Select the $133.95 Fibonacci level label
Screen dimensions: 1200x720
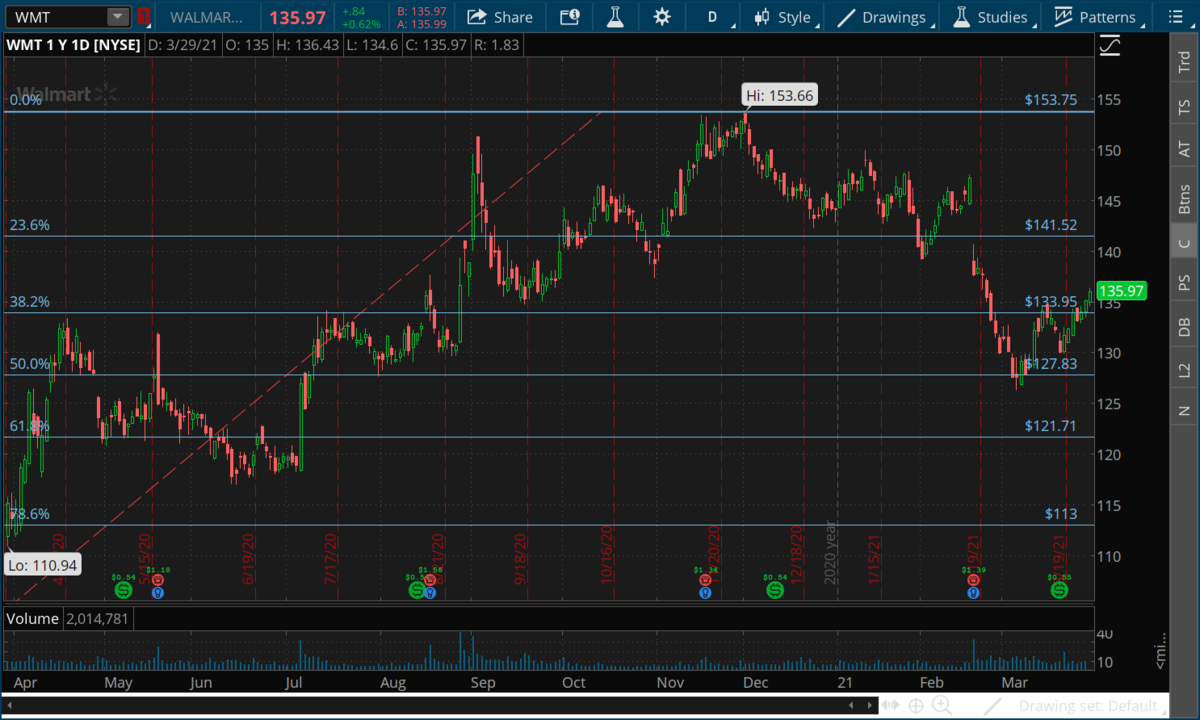[1051, 301]
